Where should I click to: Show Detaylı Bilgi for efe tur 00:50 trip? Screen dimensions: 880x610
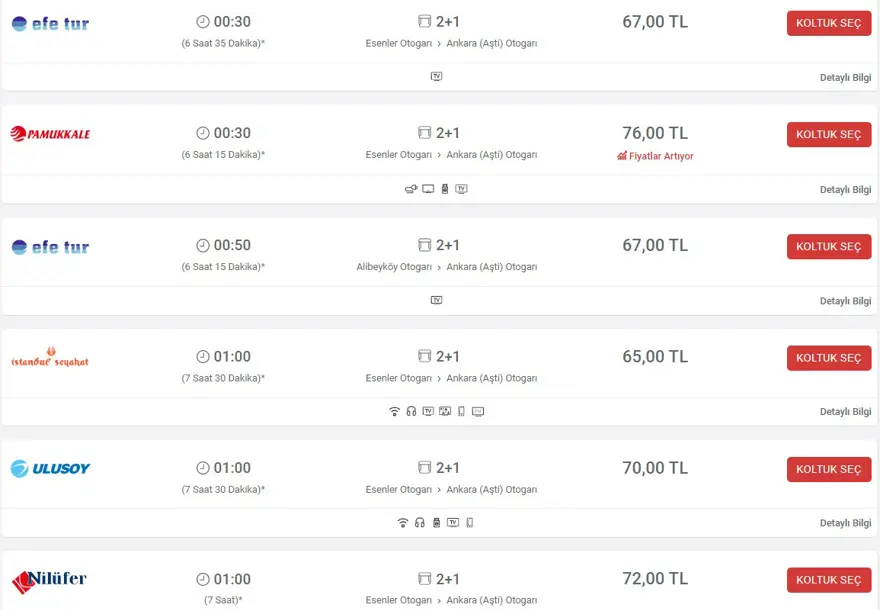[x=845, y=301]
